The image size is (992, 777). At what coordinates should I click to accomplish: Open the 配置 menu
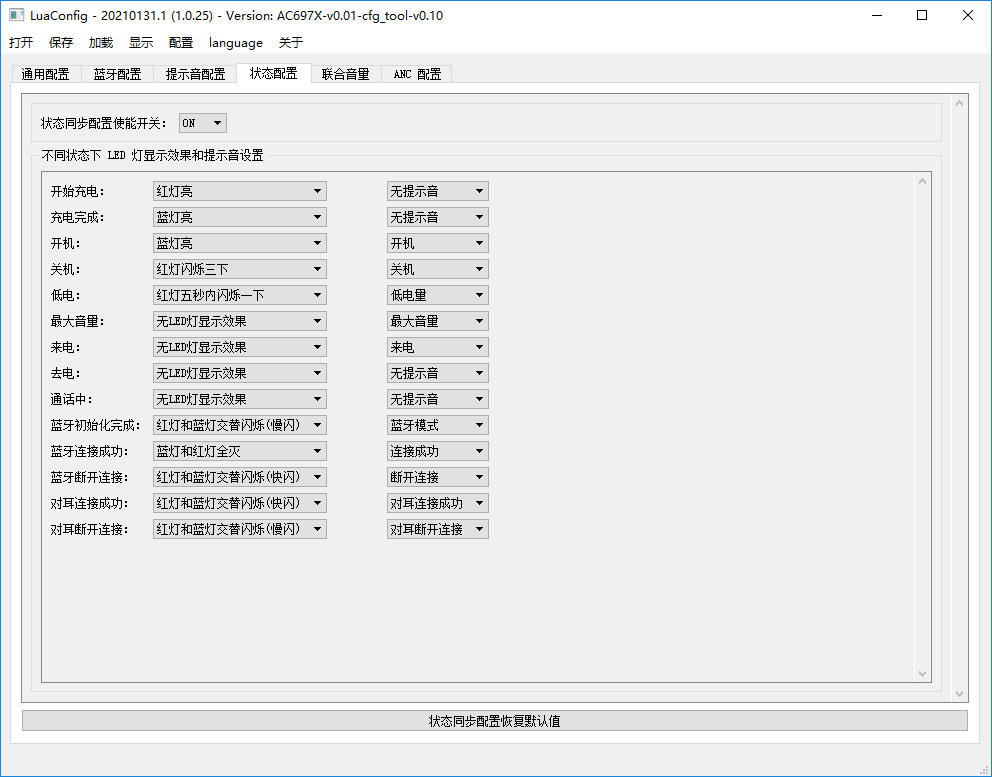pyautogui.click(x=181, y=42)
